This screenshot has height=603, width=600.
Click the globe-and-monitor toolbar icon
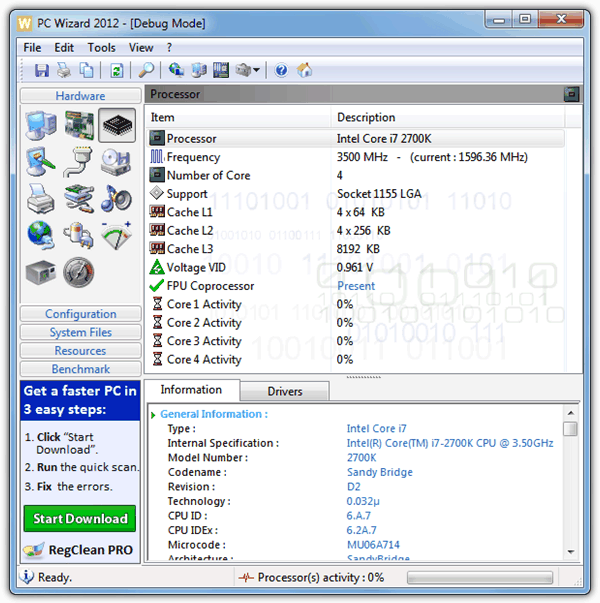(176, 70)
